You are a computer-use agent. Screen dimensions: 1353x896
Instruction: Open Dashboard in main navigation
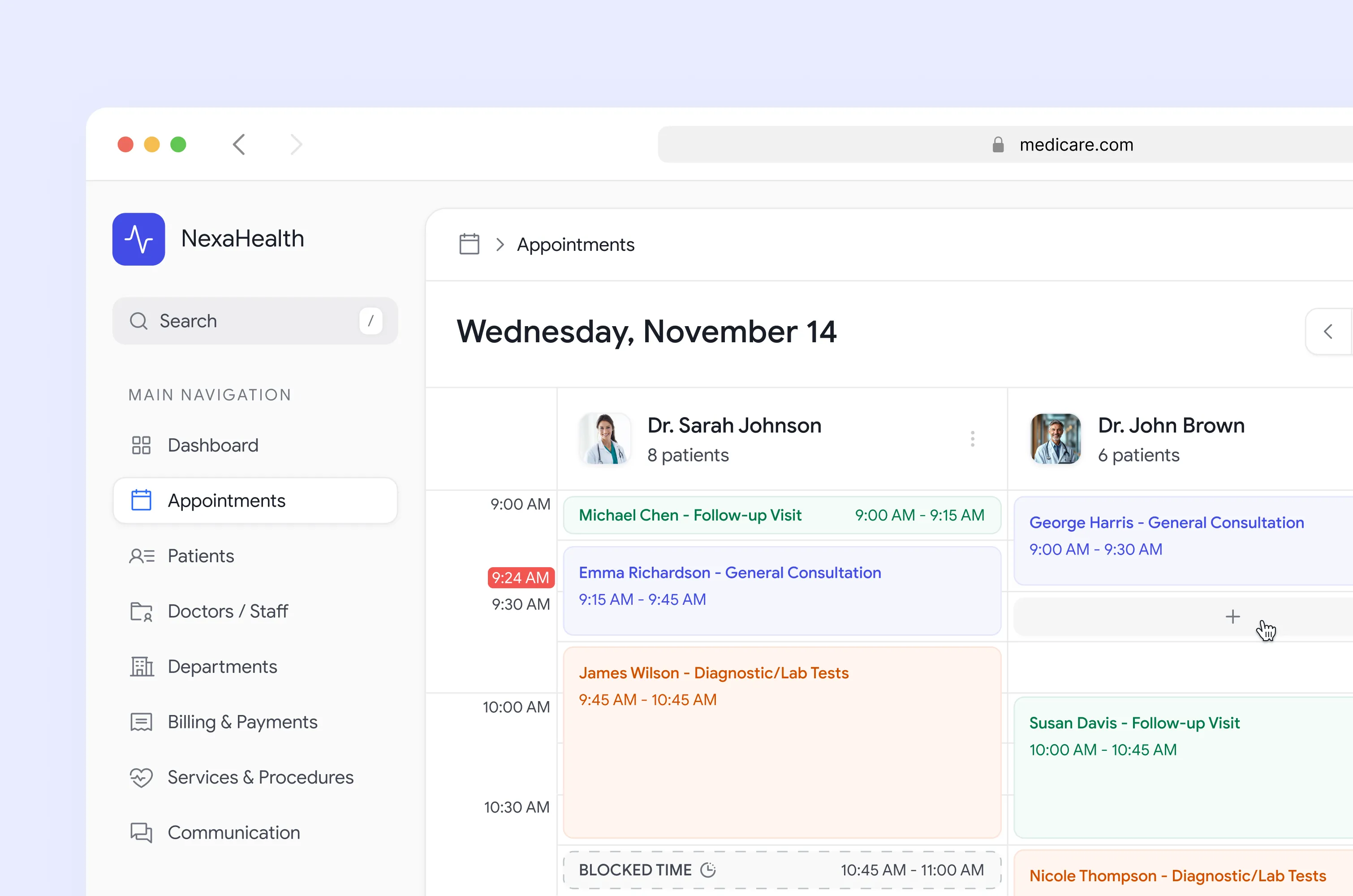coord(212,445)
